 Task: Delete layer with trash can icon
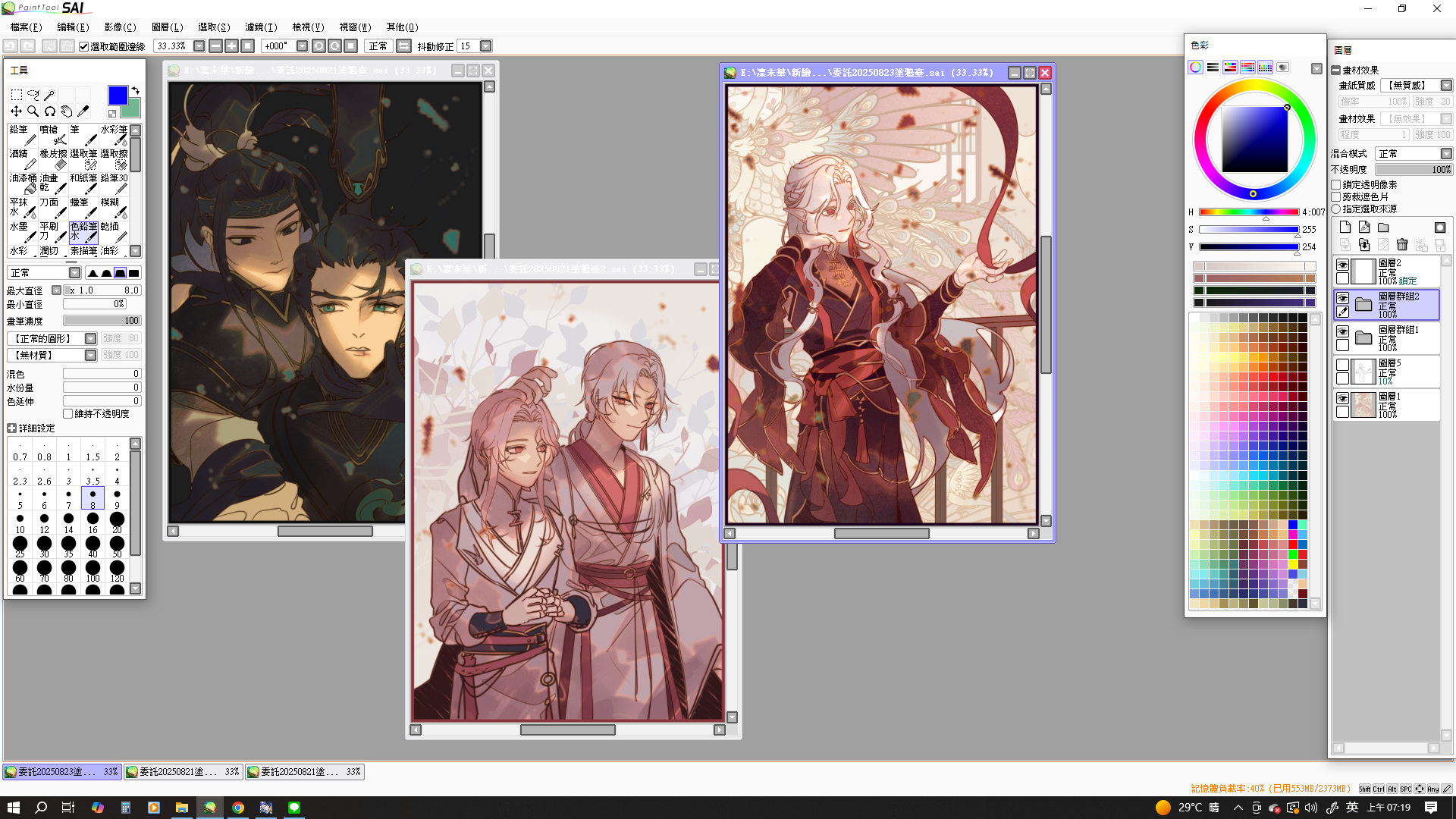tap(1402, 244)
